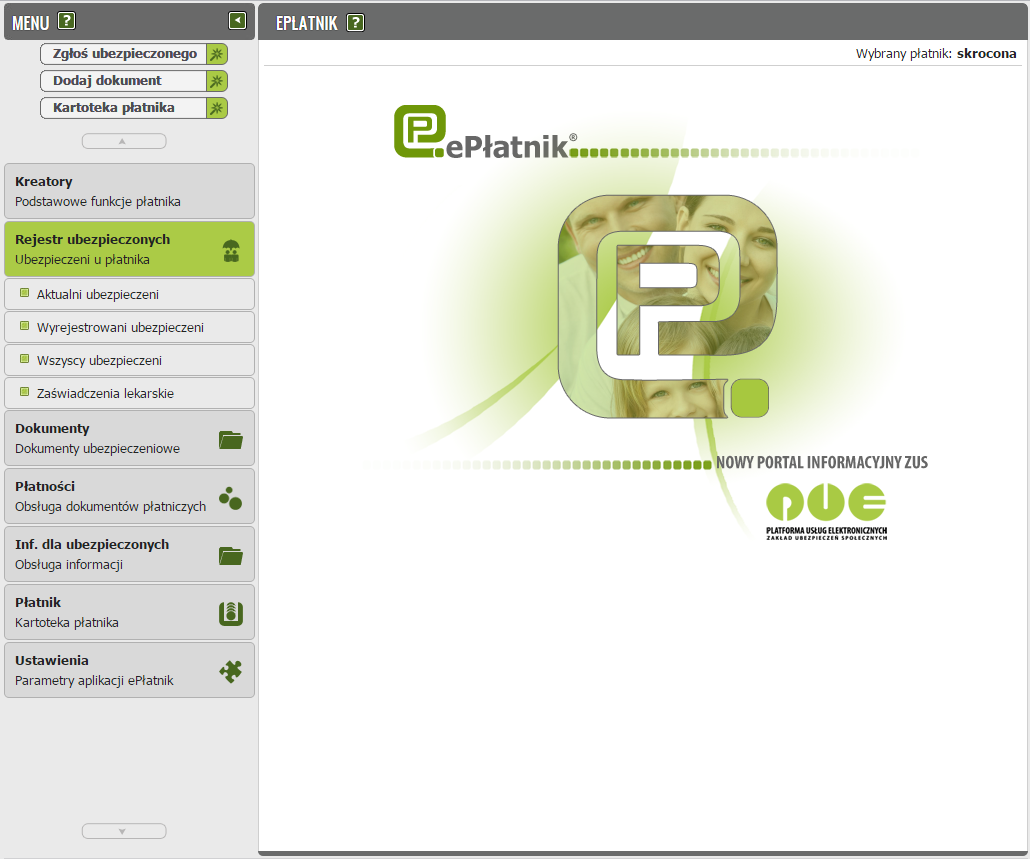Click the down-arrow scroll bar below Ustawienia
The image size is (1030, 859).
[124, 831]
